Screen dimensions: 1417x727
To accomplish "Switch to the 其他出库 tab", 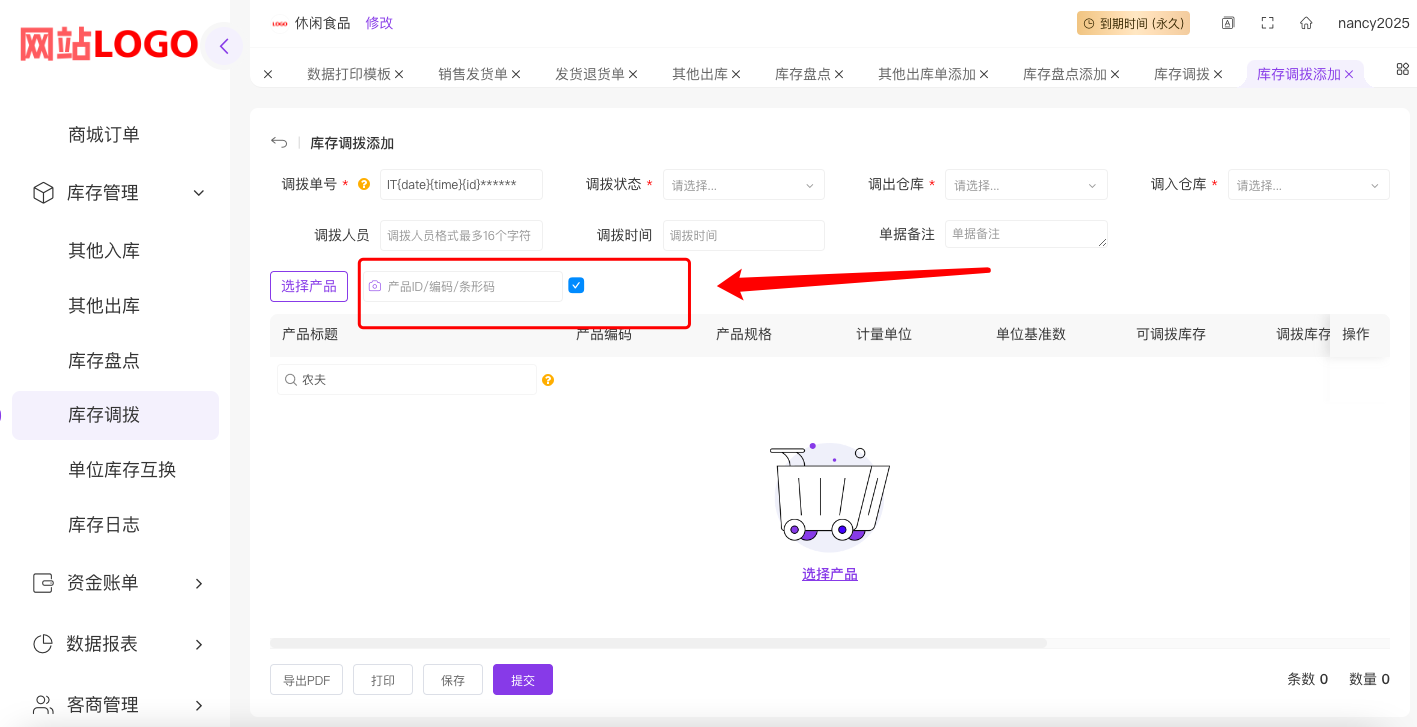I will (x=700, y=74).
